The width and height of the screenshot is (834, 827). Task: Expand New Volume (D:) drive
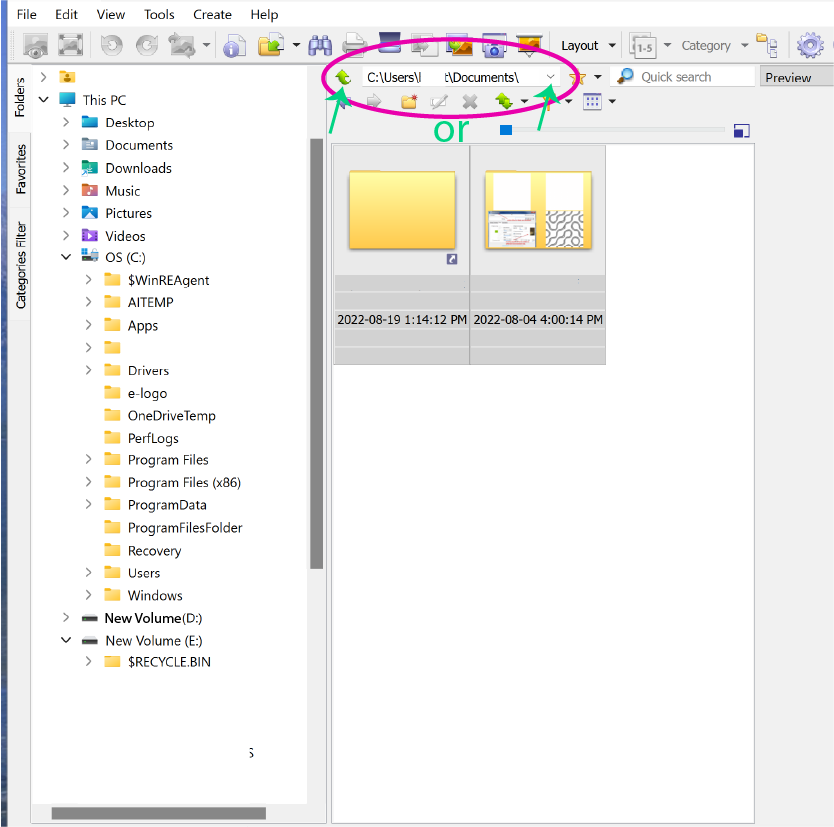coord(66,618)
